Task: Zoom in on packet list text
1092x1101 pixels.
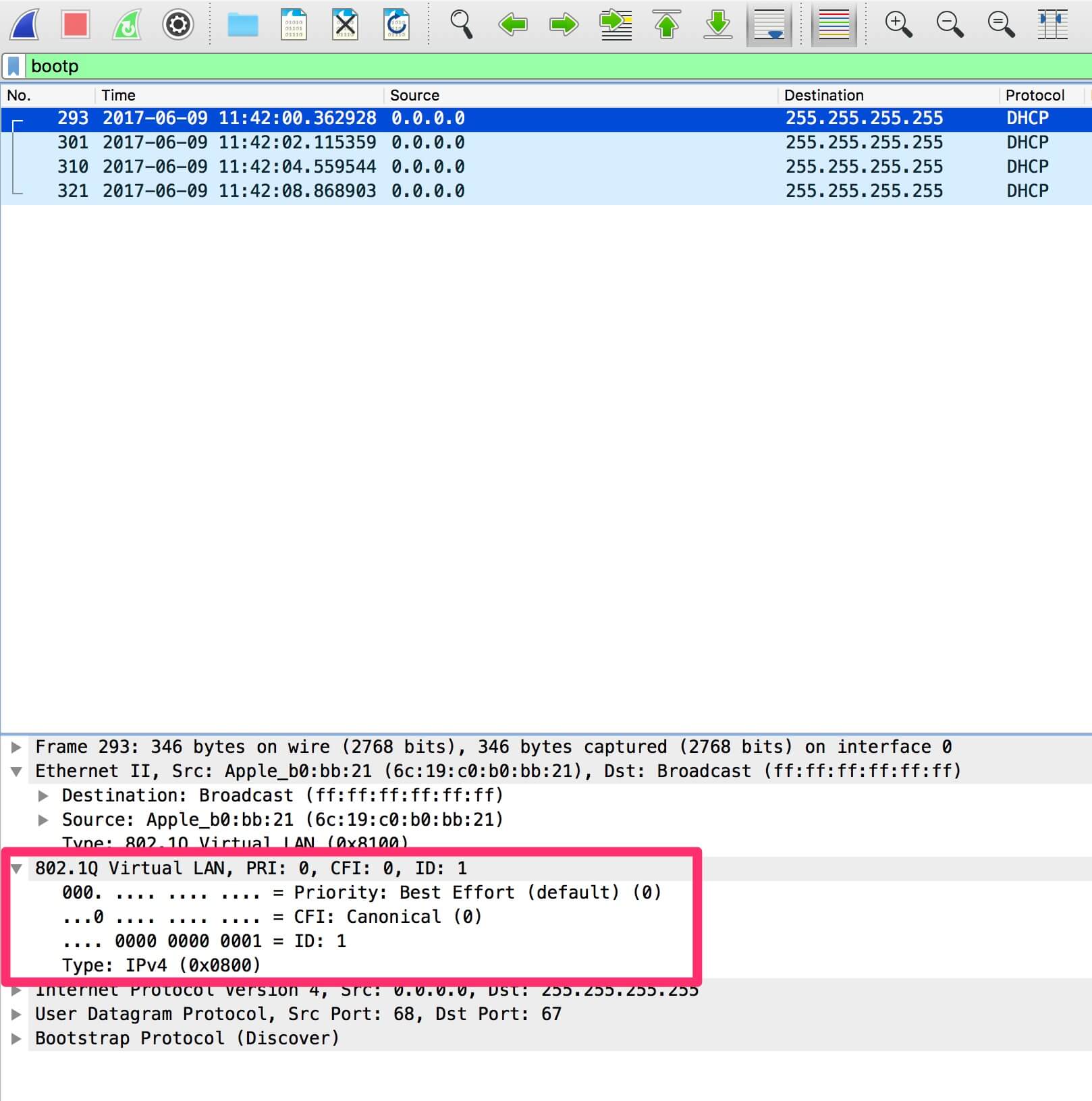Action: [898, 24]
